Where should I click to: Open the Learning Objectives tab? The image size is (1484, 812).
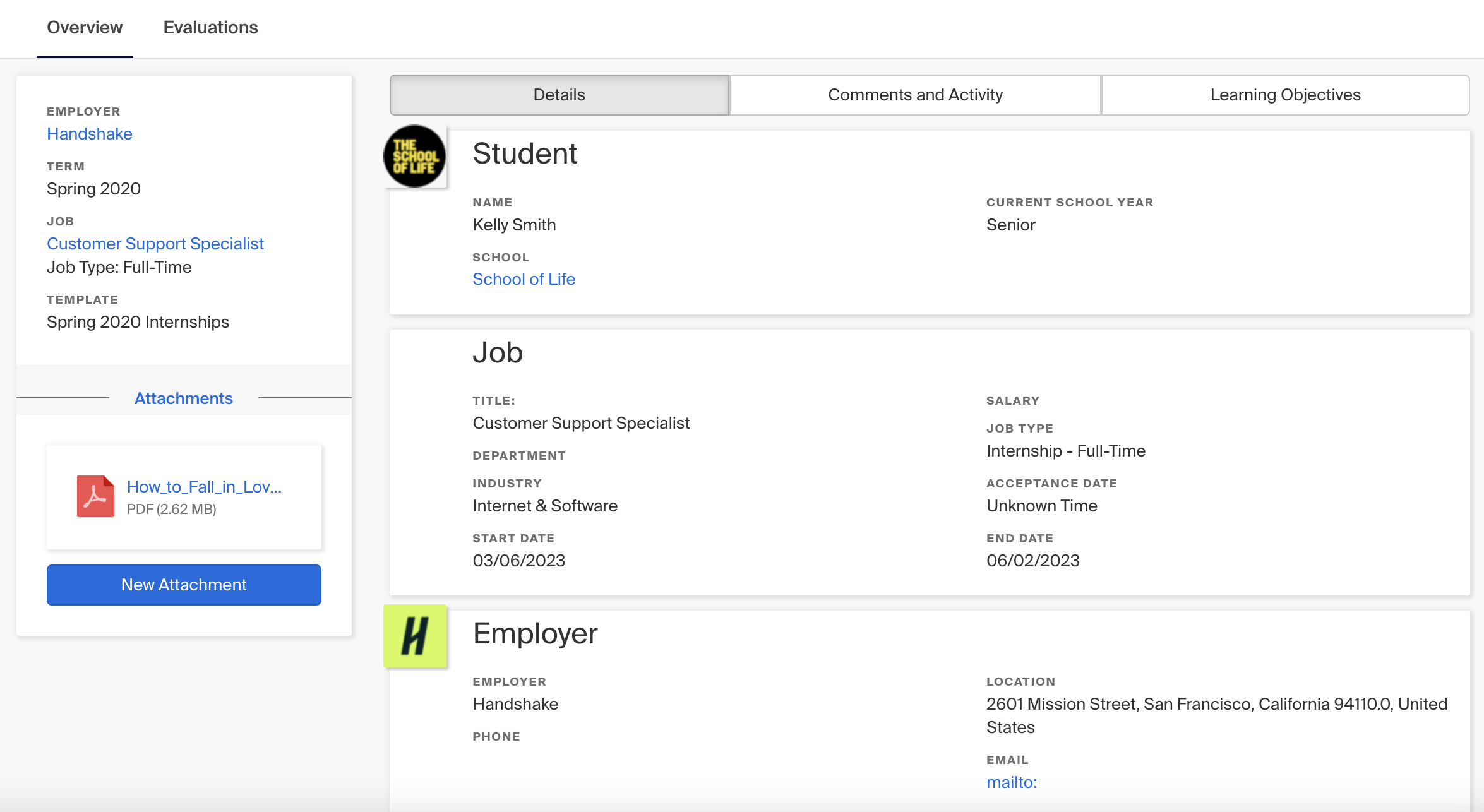(1285, 95)
